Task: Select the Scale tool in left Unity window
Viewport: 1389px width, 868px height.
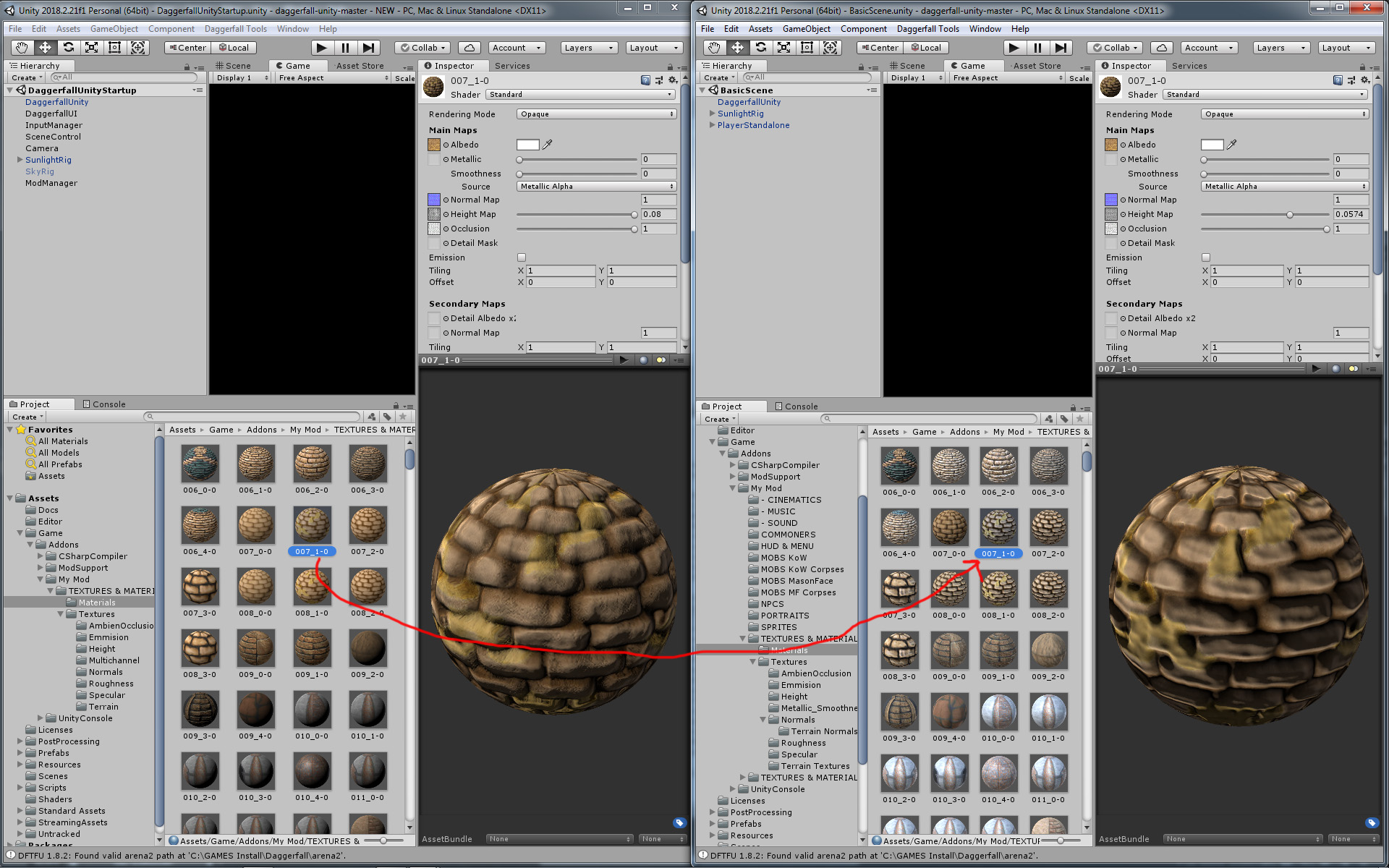Action: pyautogui.click(x=91, y=48)
